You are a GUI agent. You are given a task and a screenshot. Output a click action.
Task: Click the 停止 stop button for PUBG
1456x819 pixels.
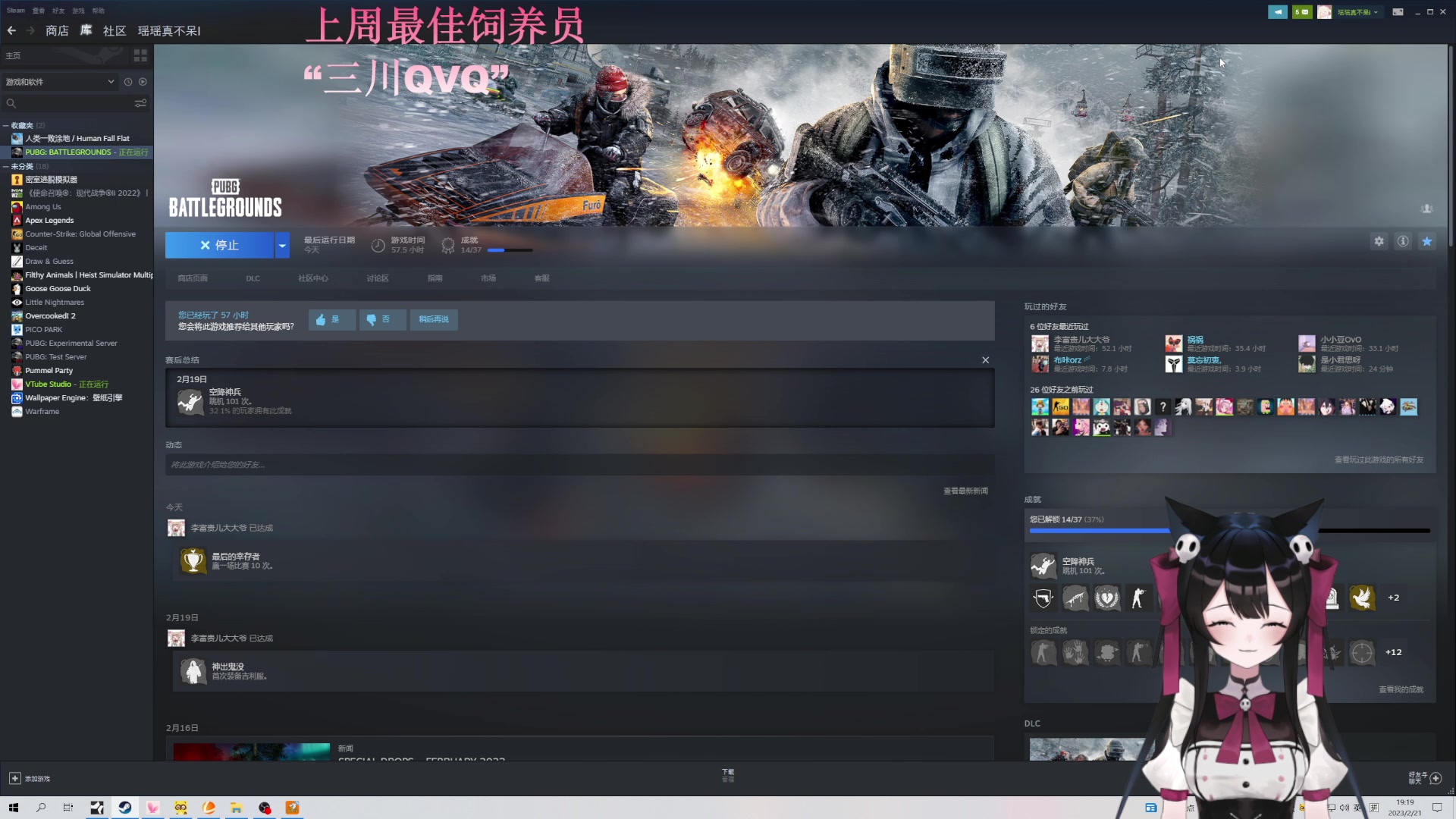click(219, 245)
